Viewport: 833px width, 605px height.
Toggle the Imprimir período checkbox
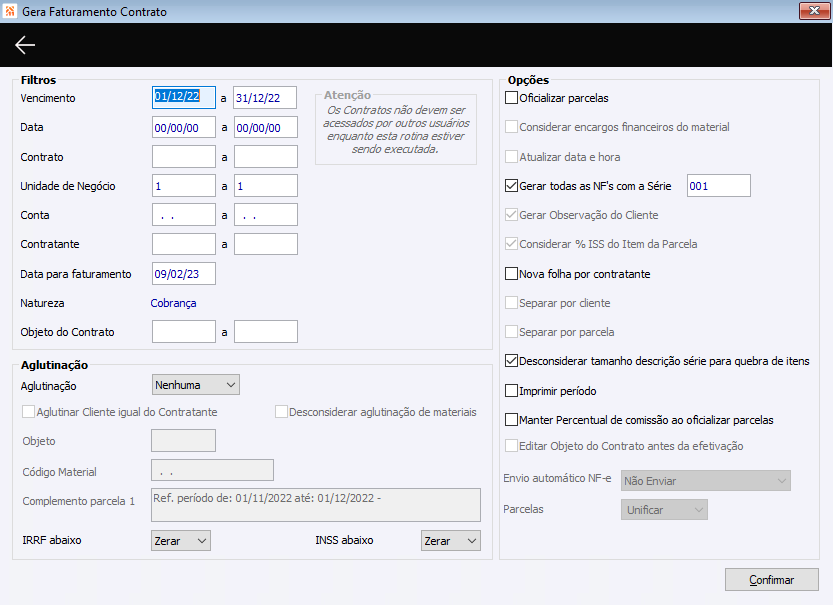pos(511,391)
